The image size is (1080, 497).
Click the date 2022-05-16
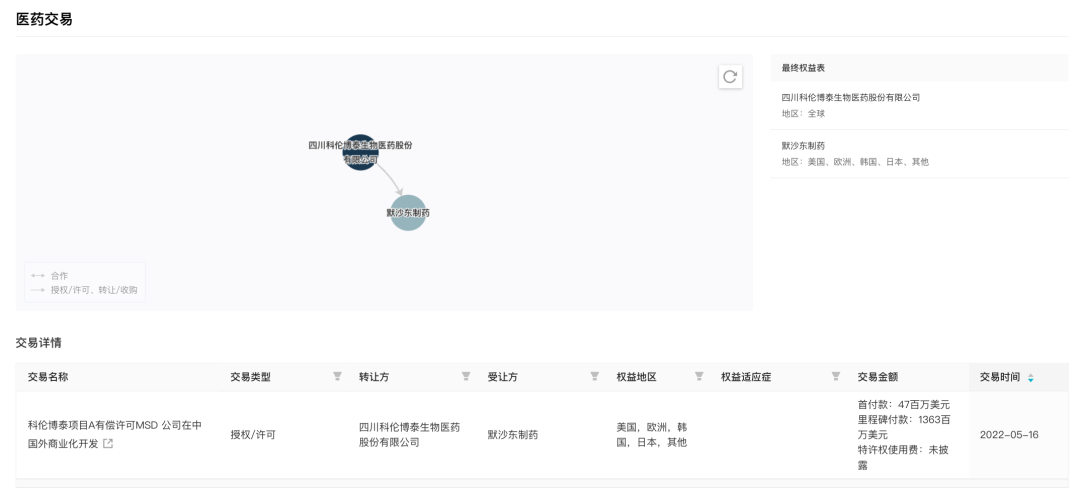coord(1008,435)
